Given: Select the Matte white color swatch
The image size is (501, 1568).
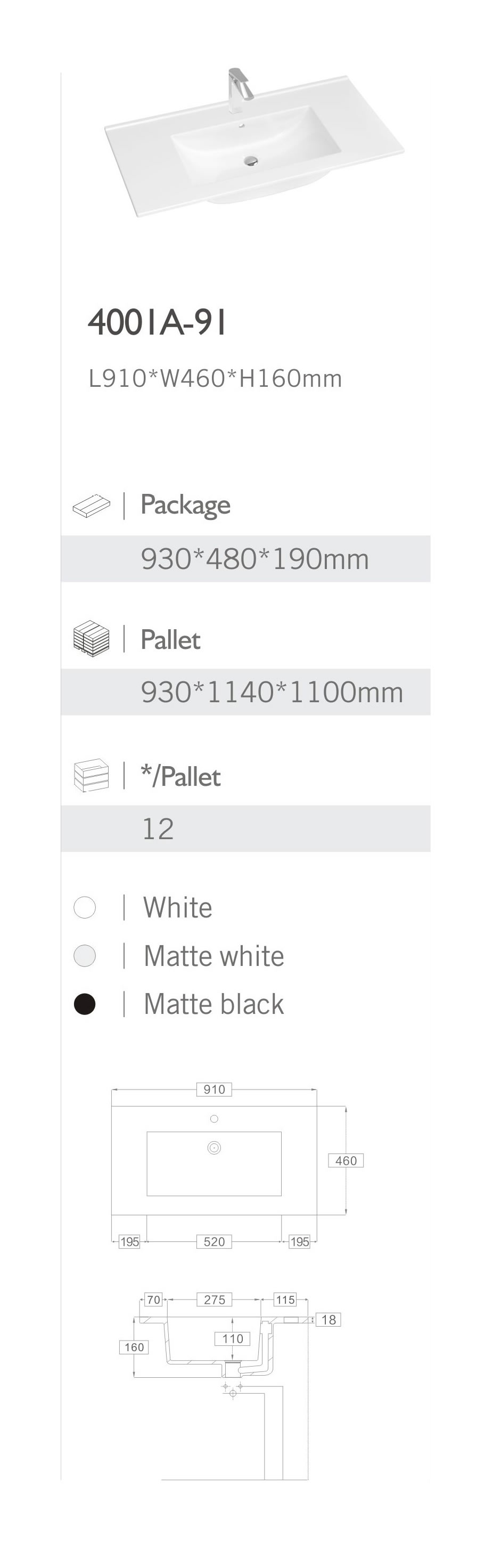Looking at the screenshot, I should click(85, 955).
